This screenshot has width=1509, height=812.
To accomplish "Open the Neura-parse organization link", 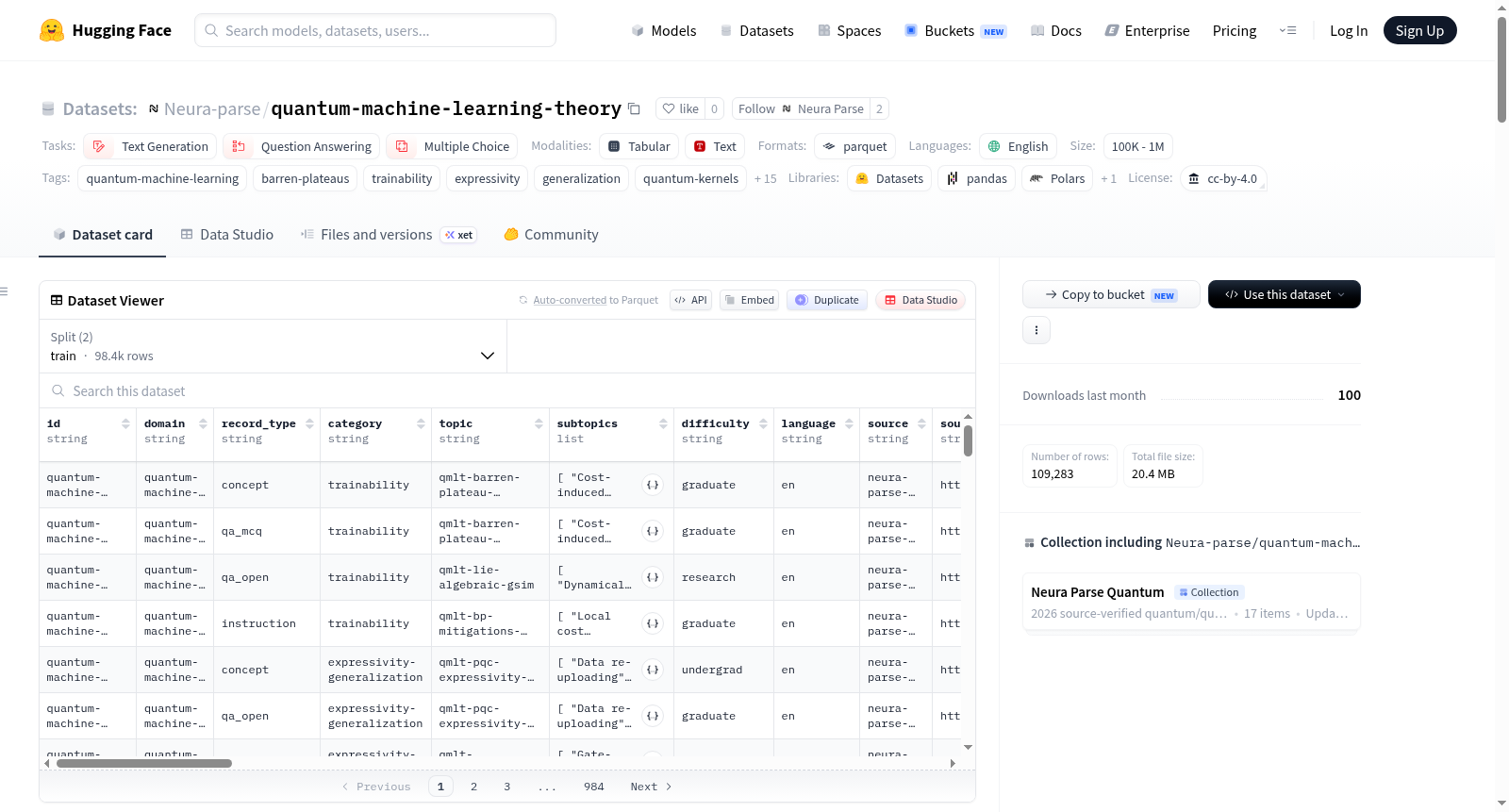I will point(212,109).
